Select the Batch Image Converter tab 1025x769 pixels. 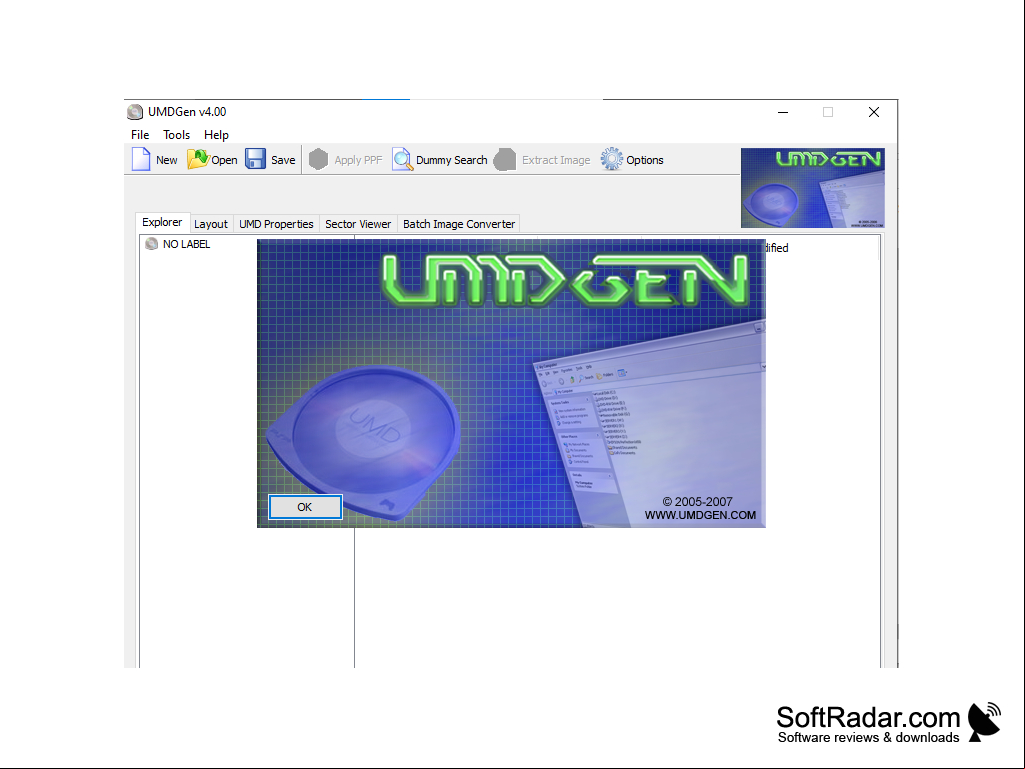click(459, 224)
